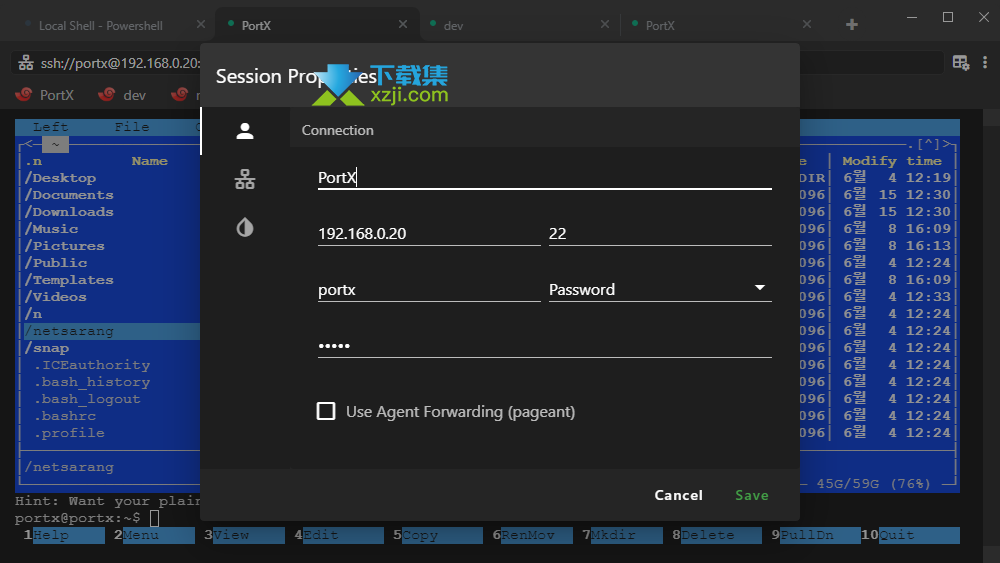Select /Desktop in the file panel
The width and height of the screenshot is (1000, 563).
(61, 178)
